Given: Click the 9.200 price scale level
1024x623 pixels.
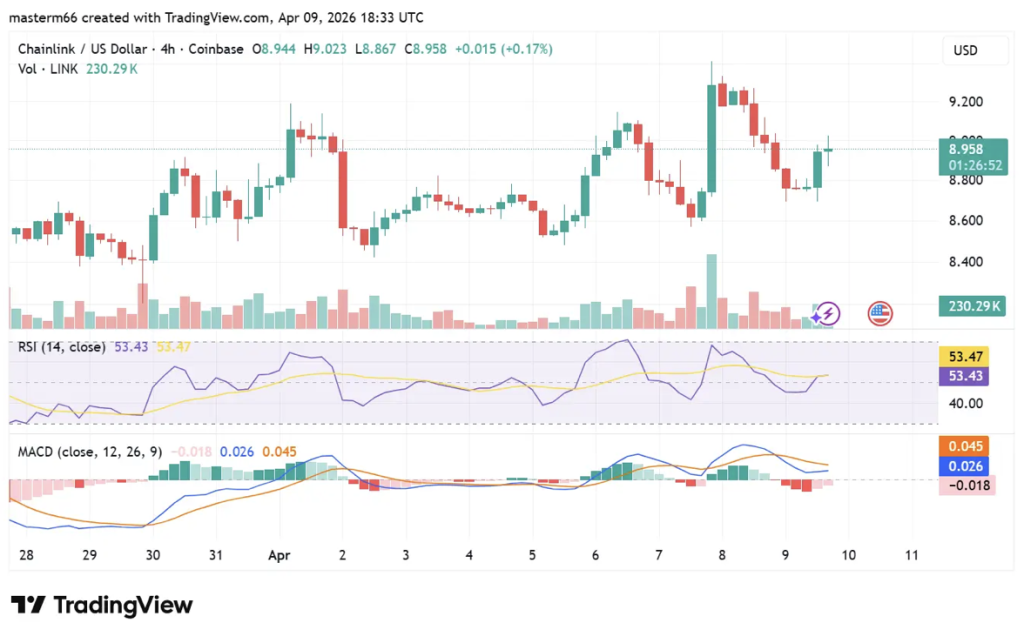Looking at the screenshot, I should point(966,102).
